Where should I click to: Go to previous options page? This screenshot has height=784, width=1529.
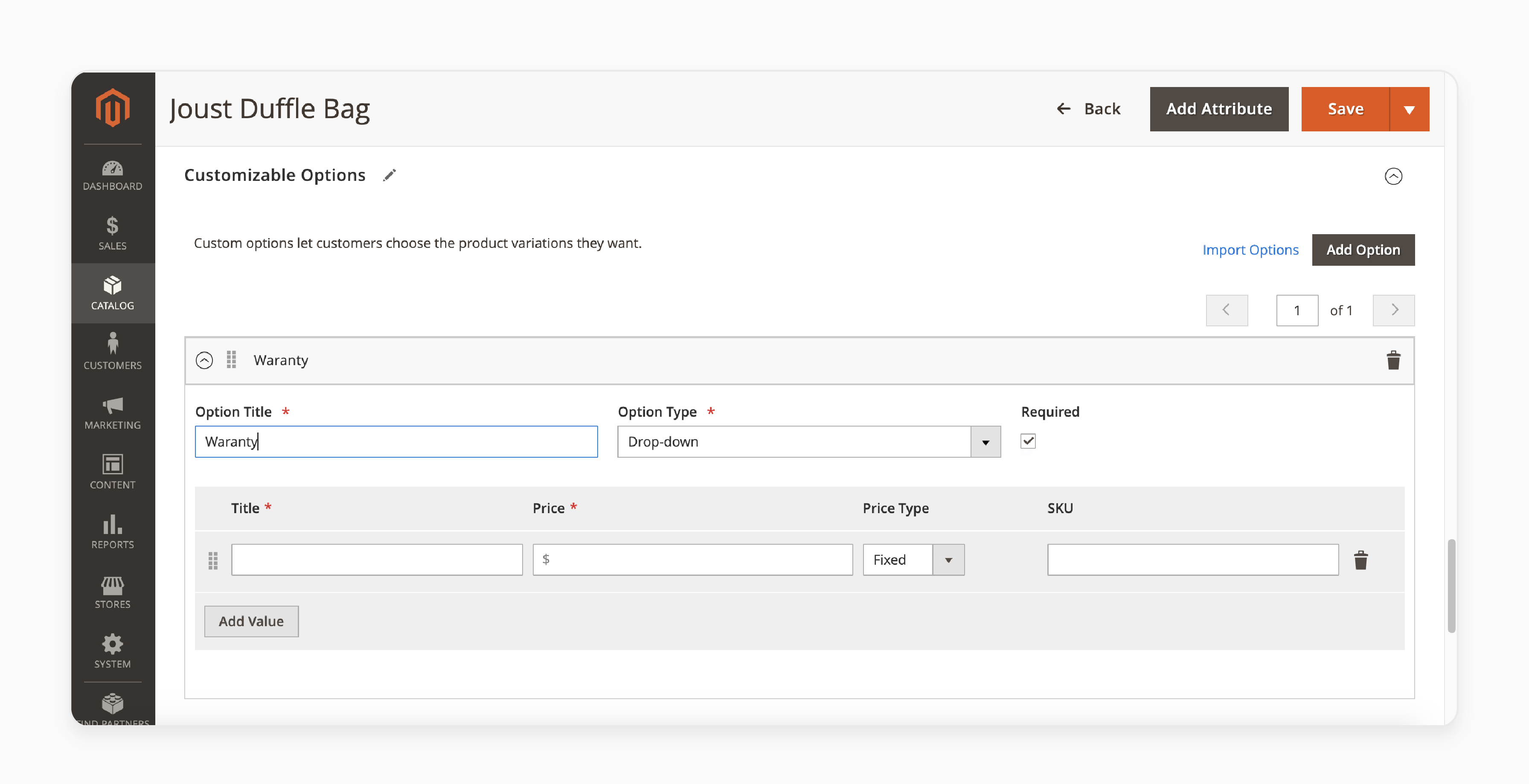tap(1226, 310)
